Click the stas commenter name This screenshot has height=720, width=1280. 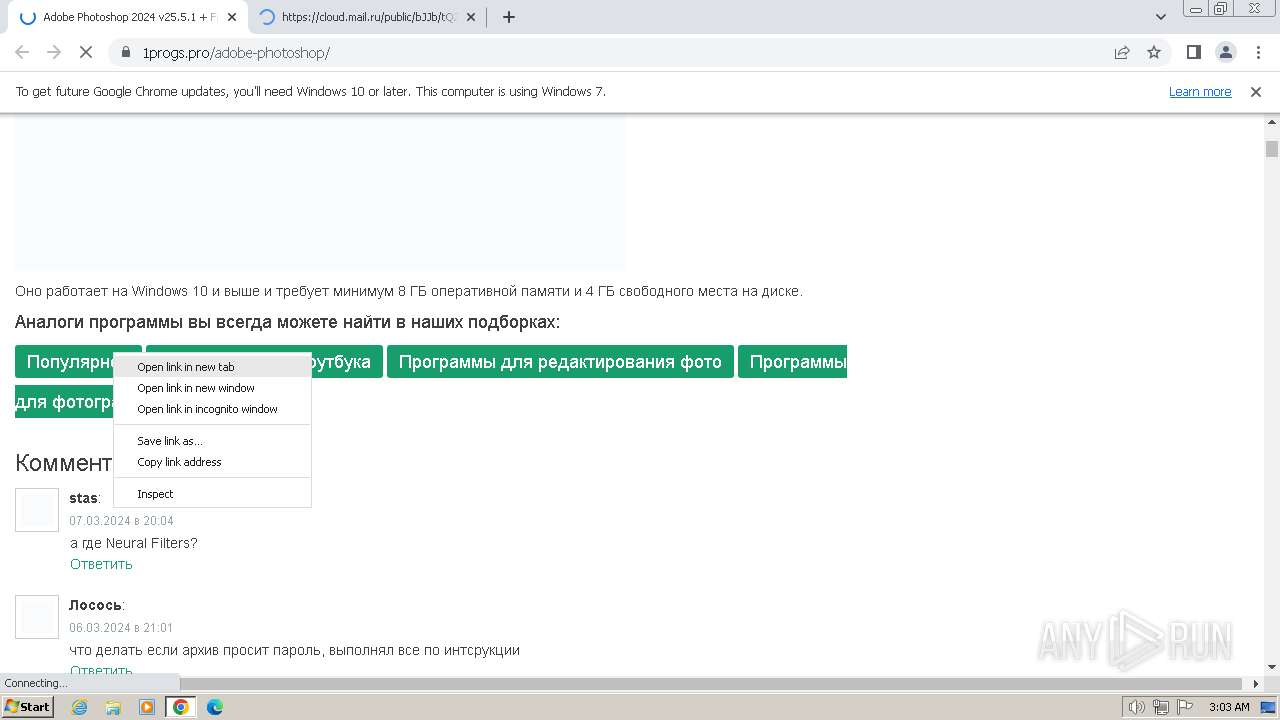coord(83,498)
